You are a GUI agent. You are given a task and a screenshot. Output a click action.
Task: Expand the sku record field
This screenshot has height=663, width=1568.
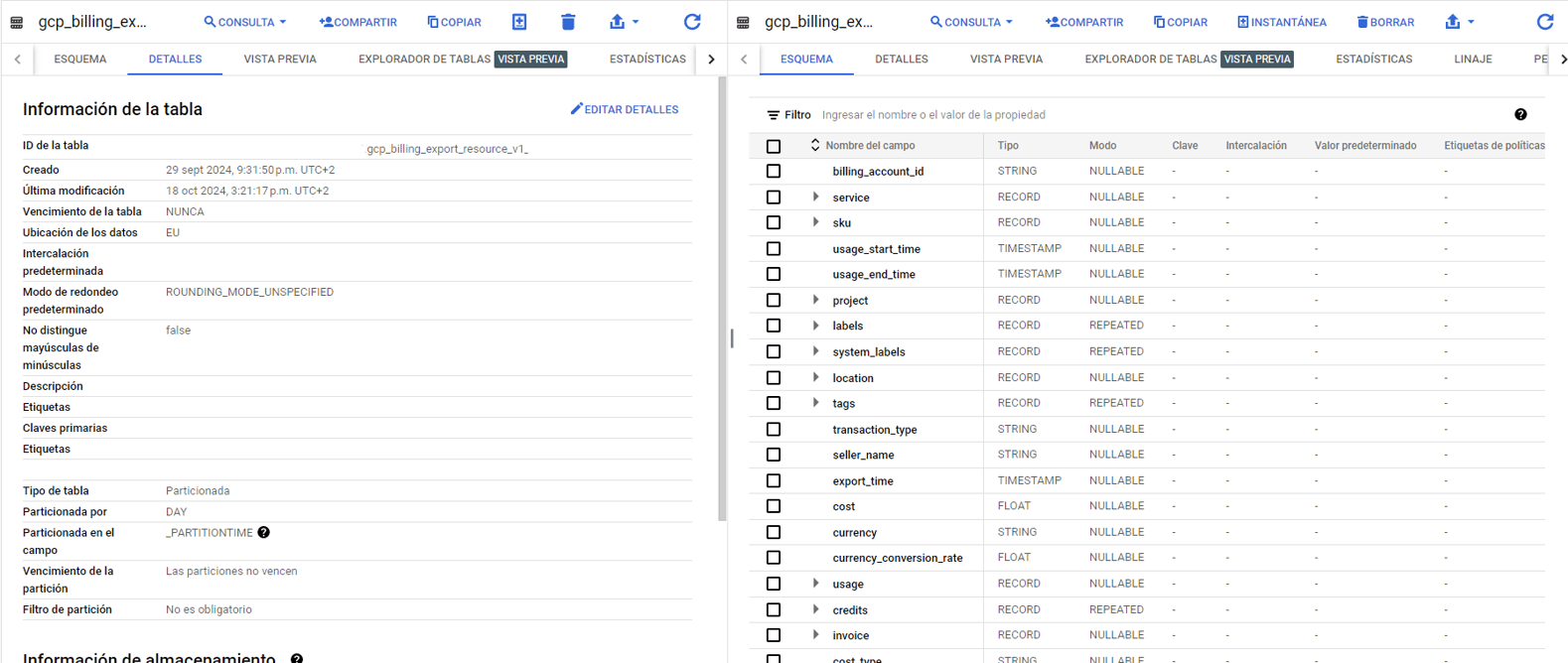[816, 222]
